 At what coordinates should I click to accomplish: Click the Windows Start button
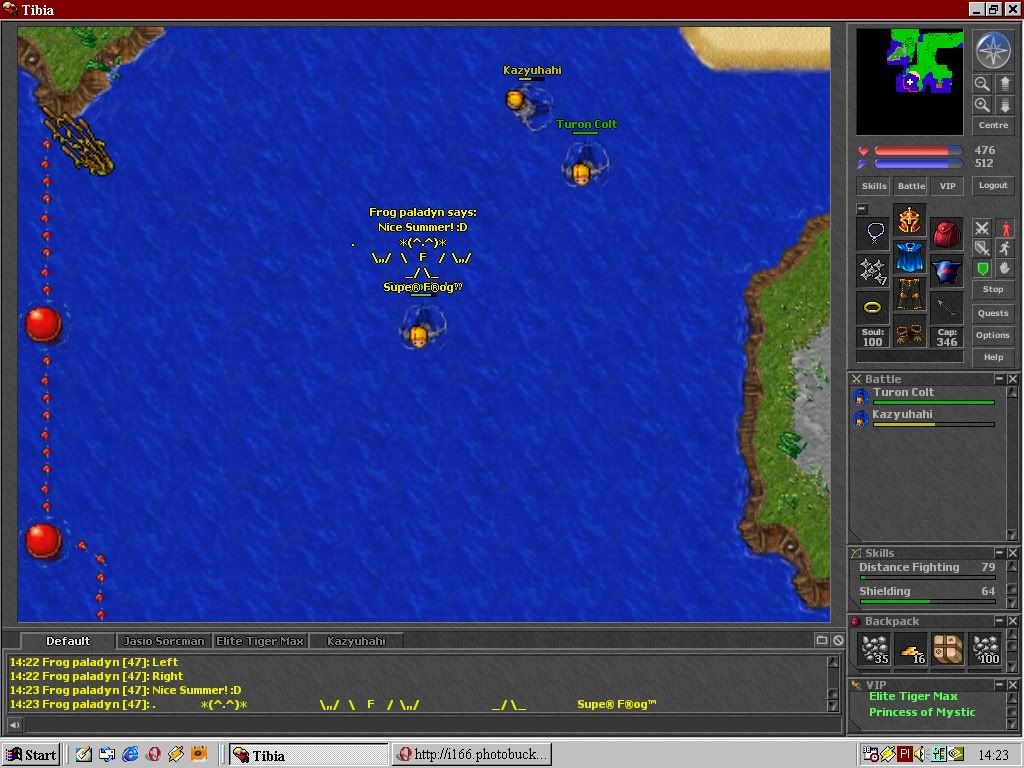31,755
